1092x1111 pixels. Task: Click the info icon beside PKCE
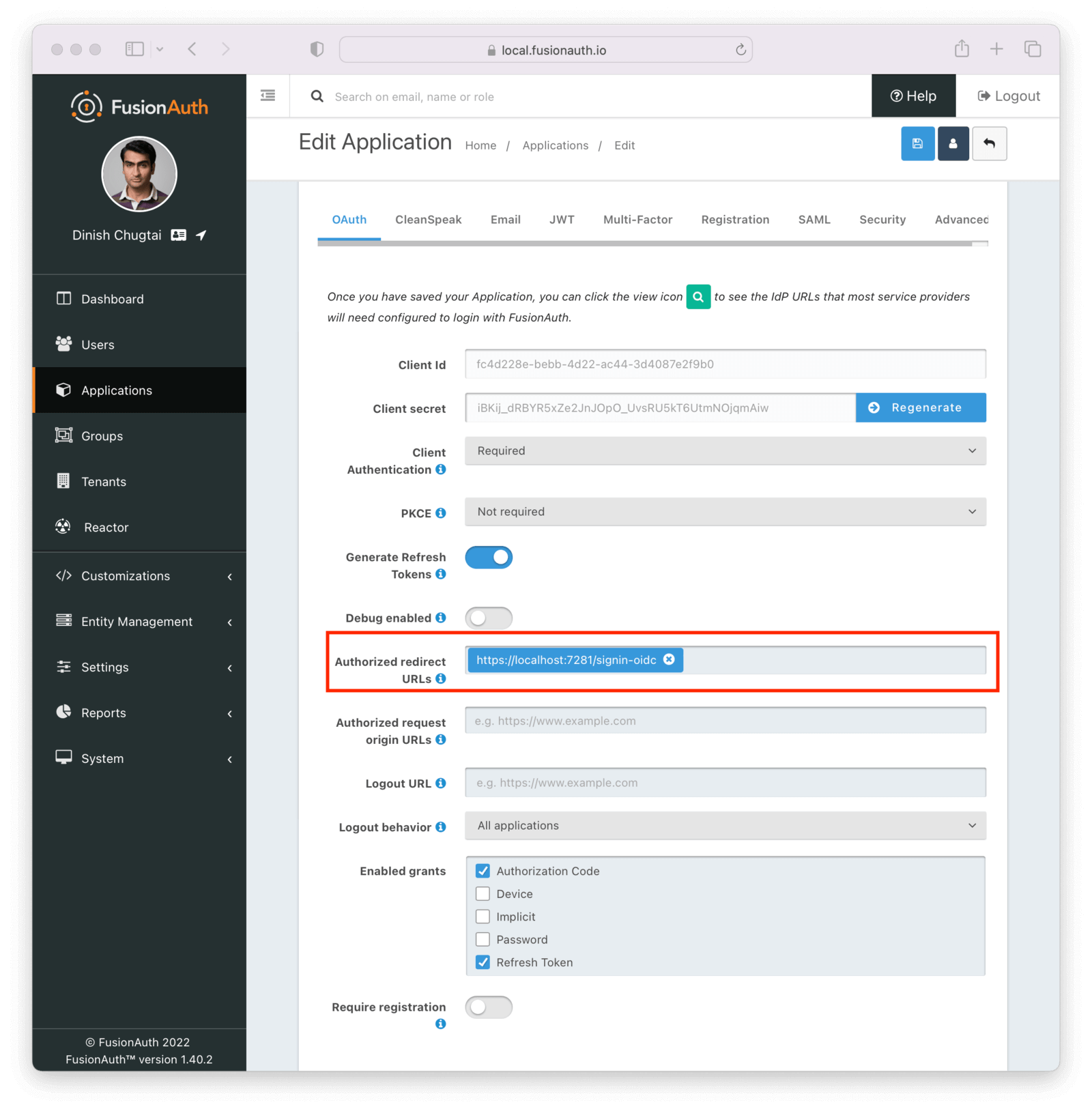click(441, 513)
